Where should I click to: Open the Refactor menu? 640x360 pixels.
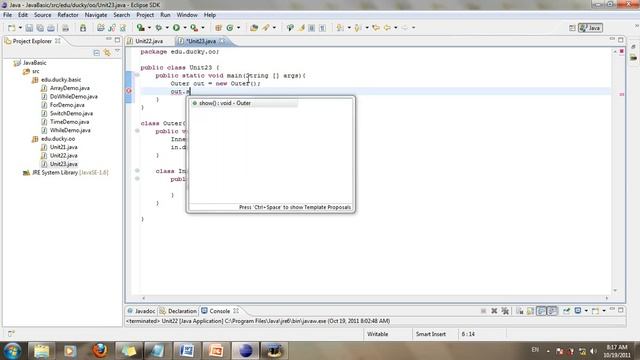(68, 15)
